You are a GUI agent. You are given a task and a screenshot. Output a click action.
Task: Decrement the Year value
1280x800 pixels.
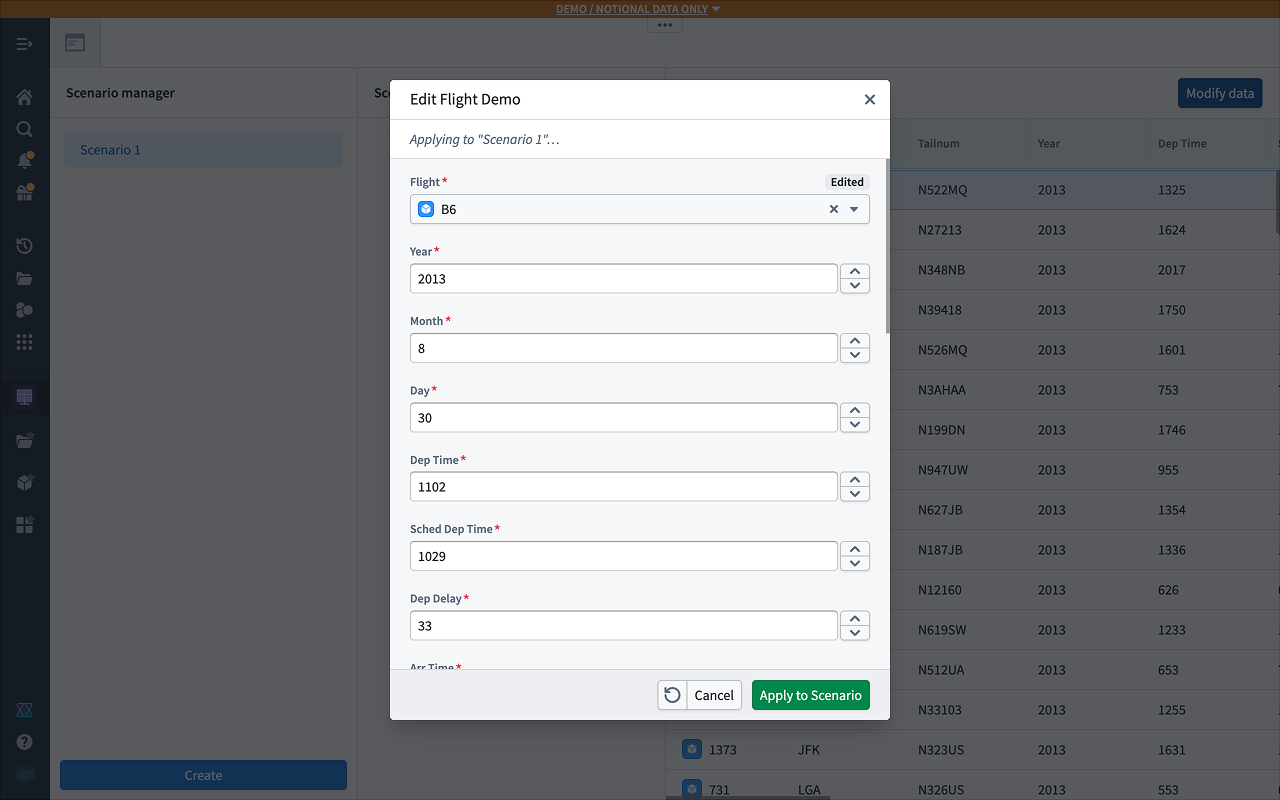pyautogui.click(x=854, y=286)
